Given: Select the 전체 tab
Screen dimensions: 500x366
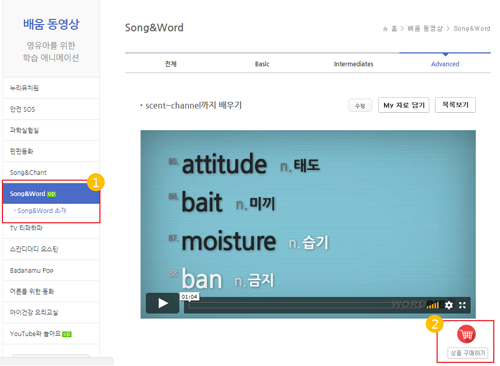Looking at the screenshot, I should 171,64.
